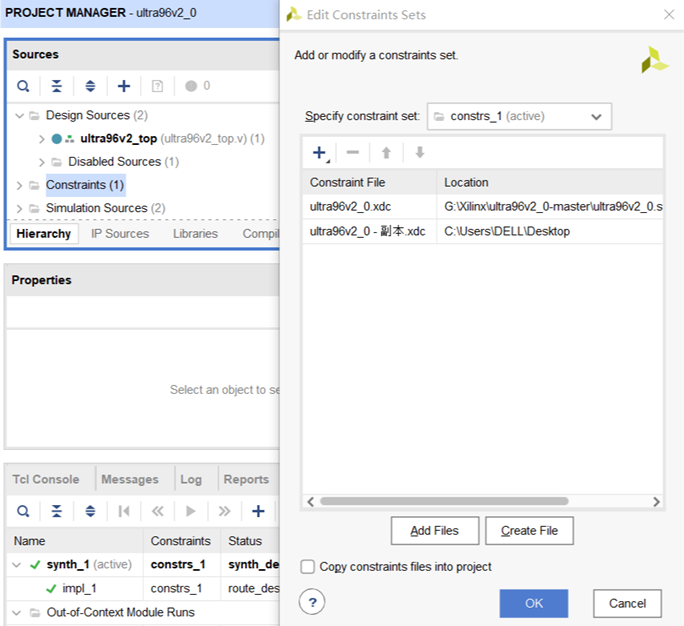Open help with the question mark button

[x=312, y=602]
